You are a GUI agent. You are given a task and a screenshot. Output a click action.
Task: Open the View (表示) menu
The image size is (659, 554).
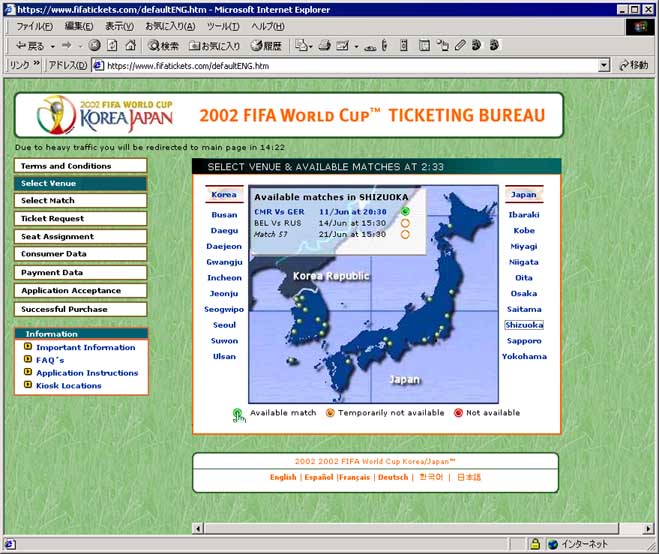(119, 26)
